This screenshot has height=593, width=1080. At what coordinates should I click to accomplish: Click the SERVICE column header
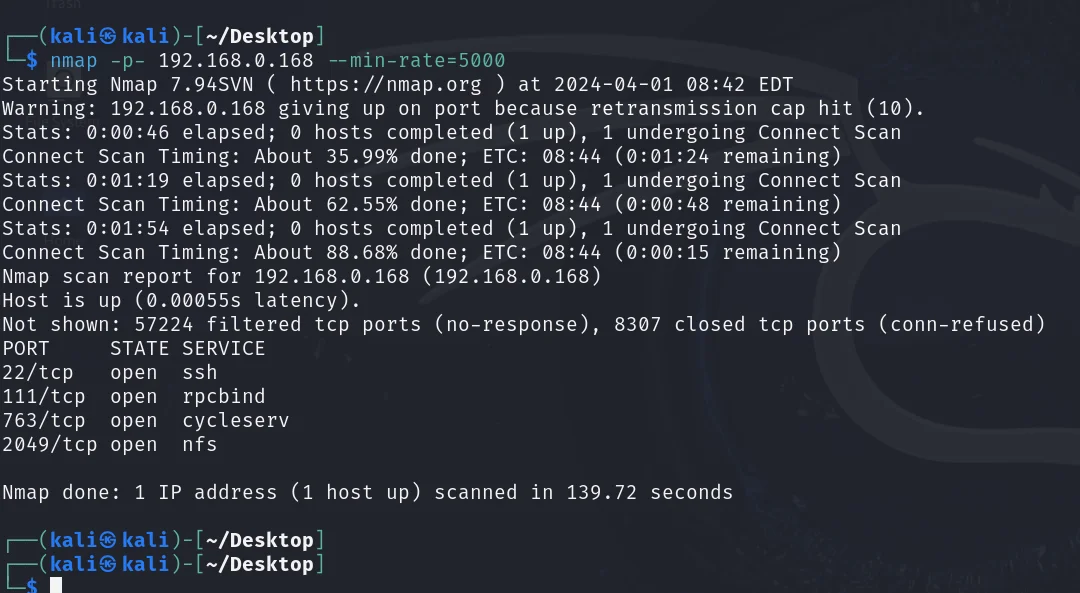pyautogui.click(x=224, y=348)
